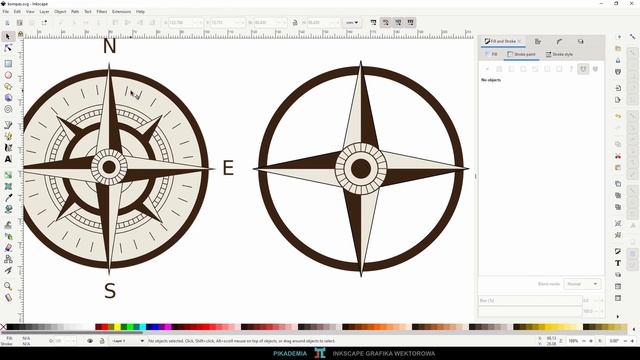Click the yellow Undo arrow icon
This screenshot has width=640, height=360.
click(x=618, y=116)
